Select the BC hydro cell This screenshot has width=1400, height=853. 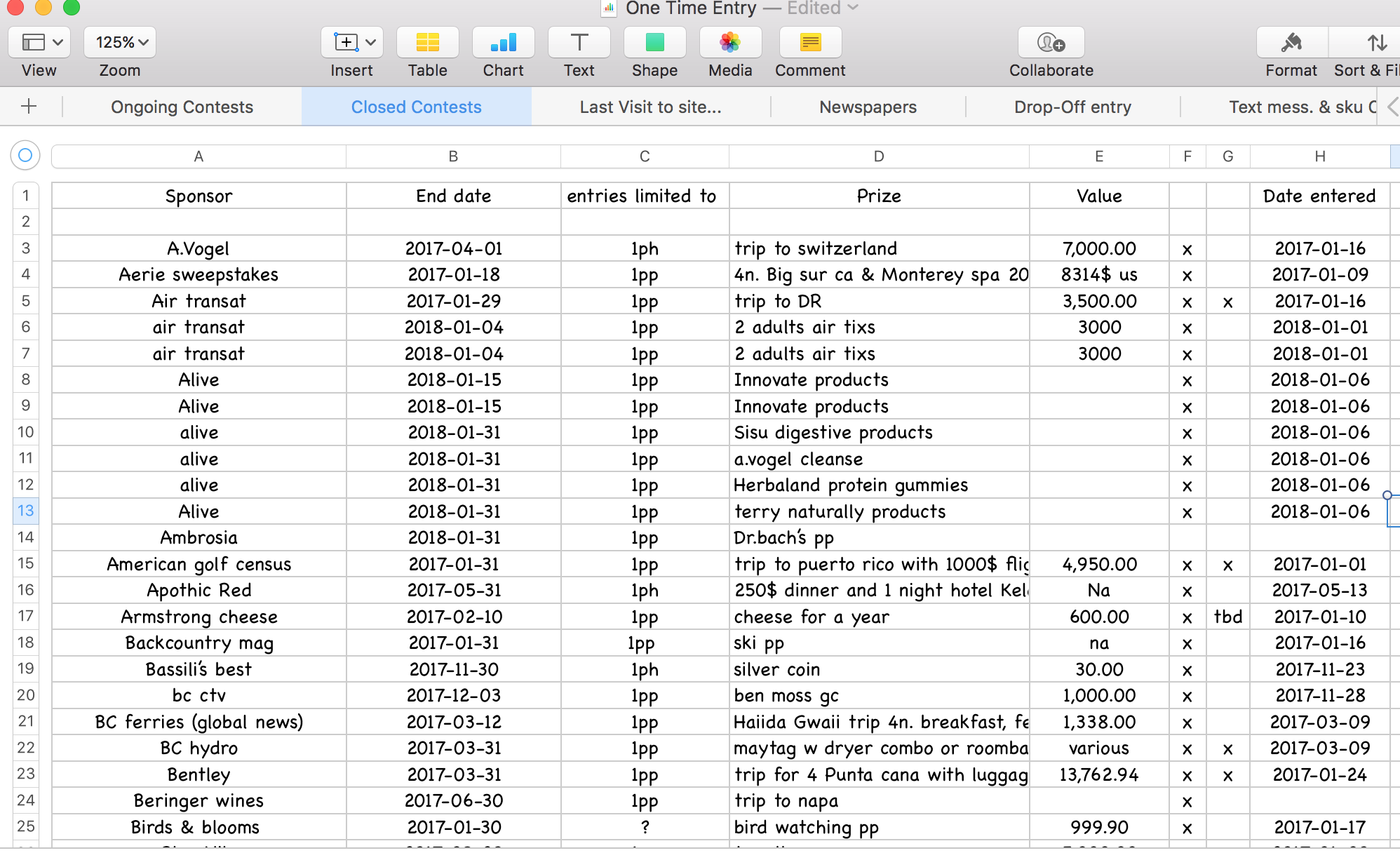(x=199, y=748)
